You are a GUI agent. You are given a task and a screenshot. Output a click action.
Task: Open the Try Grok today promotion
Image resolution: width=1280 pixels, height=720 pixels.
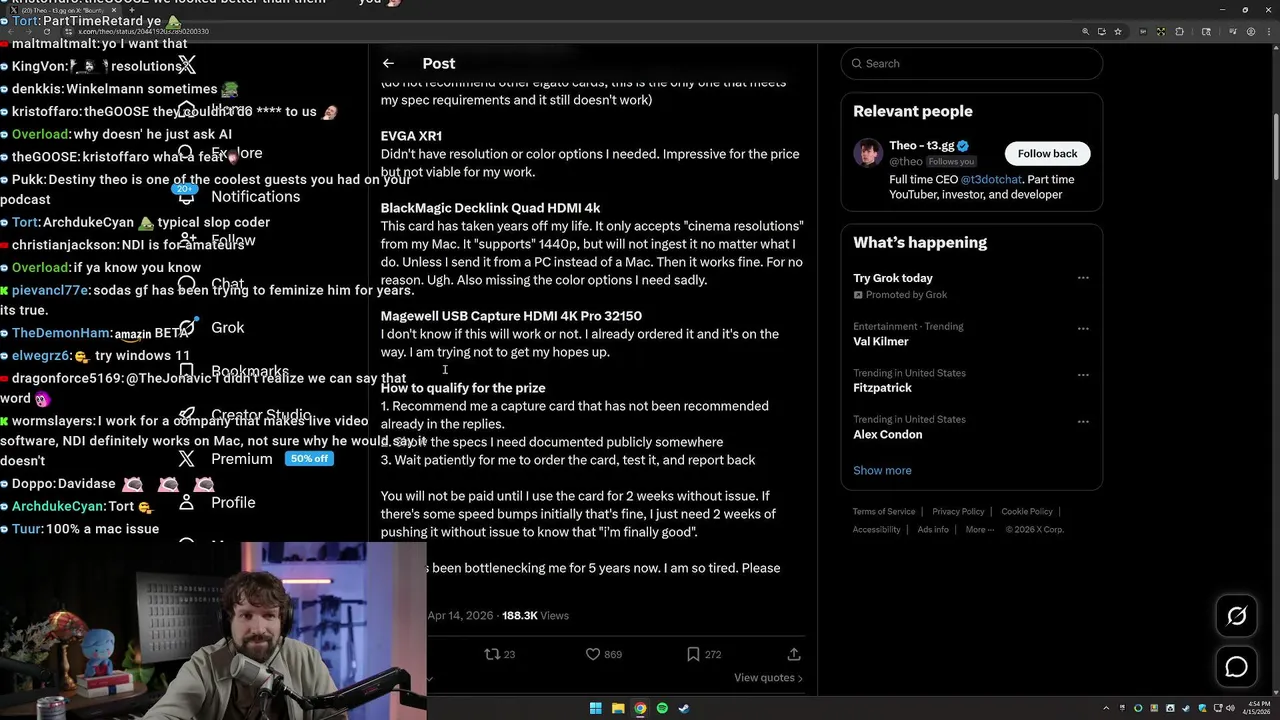(893, 278)
